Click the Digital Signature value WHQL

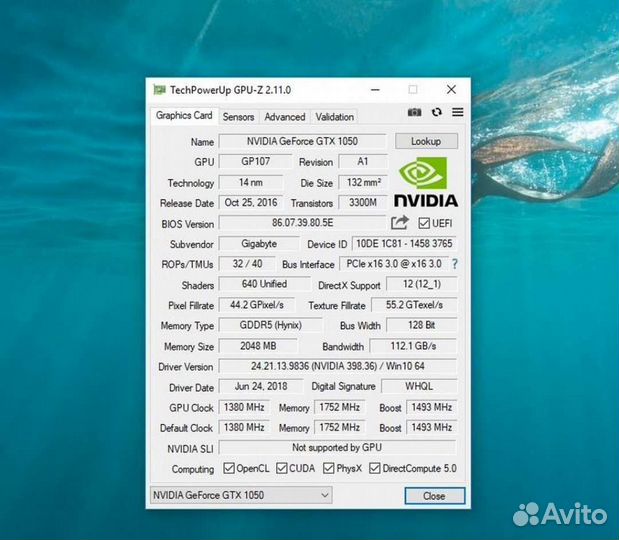(419, 386)
